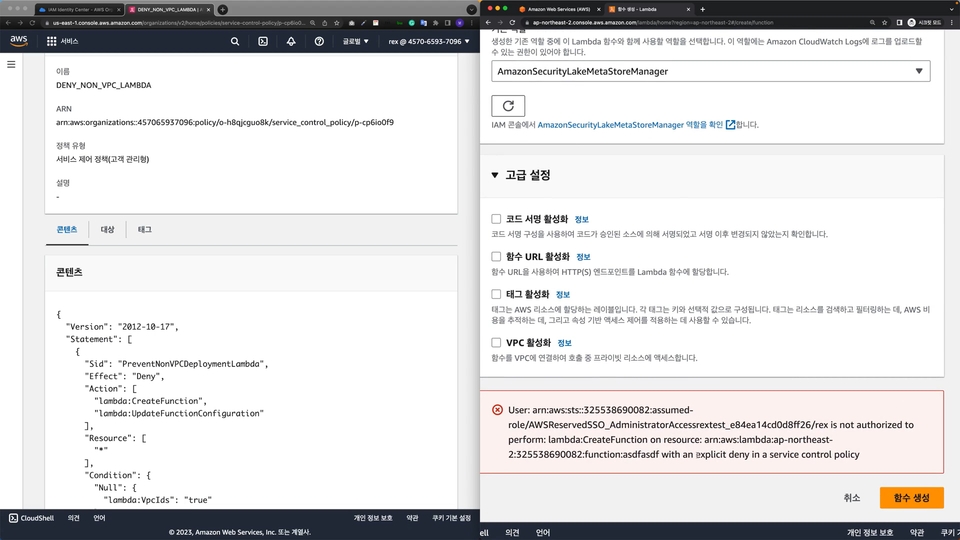Click the CloudShell icon in left footer
This screenshot has height=540, width=960.
[x=13, y=518]
